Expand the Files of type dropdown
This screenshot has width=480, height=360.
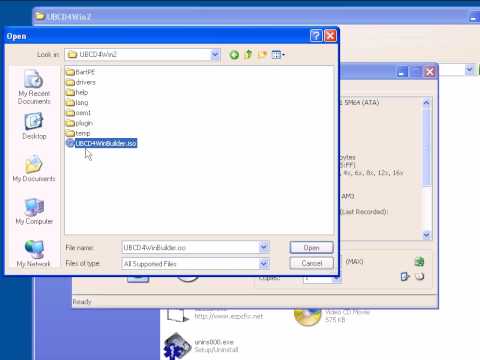pyautogui.click(x=264, y=264)
